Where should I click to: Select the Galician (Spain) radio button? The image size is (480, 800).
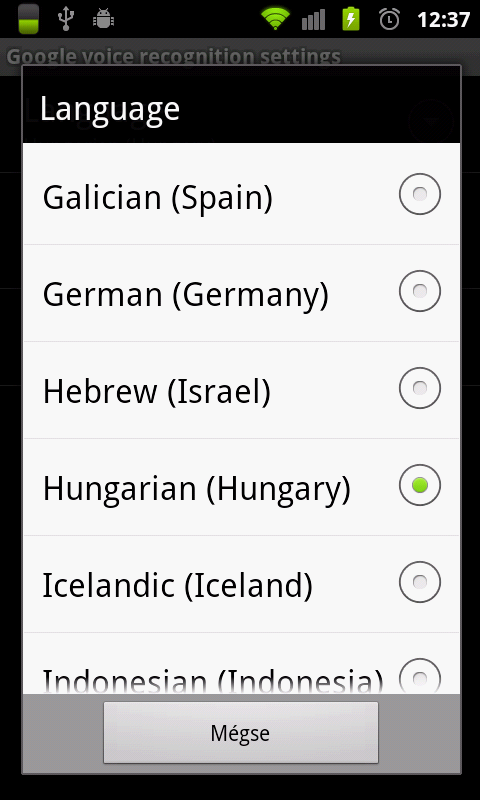(x=420, y=194)
